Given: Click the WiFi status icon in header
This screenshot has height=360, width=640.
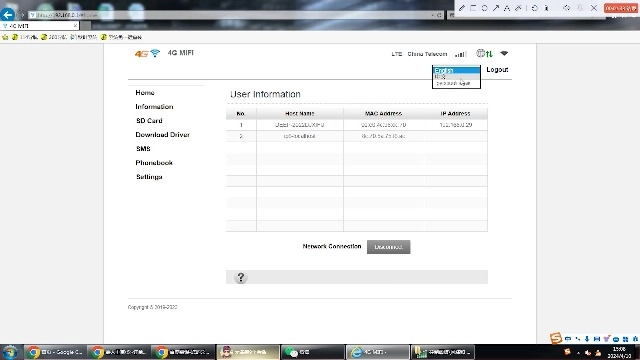Looking at the screenshot, I should point(504,53).
